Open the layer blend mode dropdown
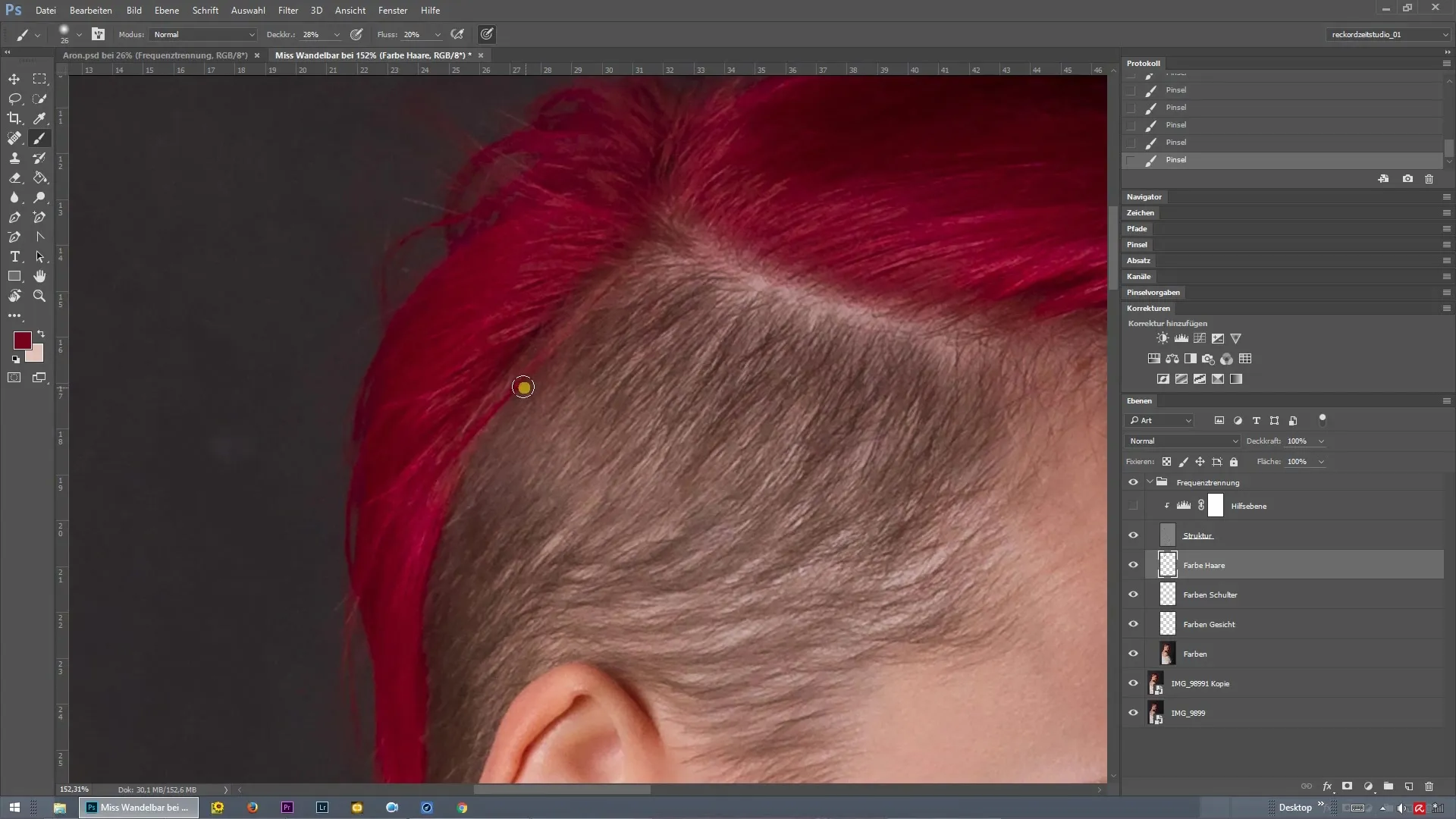Image resolution: width=1456 pixels, height=819 pixels. coord(1183,441)
